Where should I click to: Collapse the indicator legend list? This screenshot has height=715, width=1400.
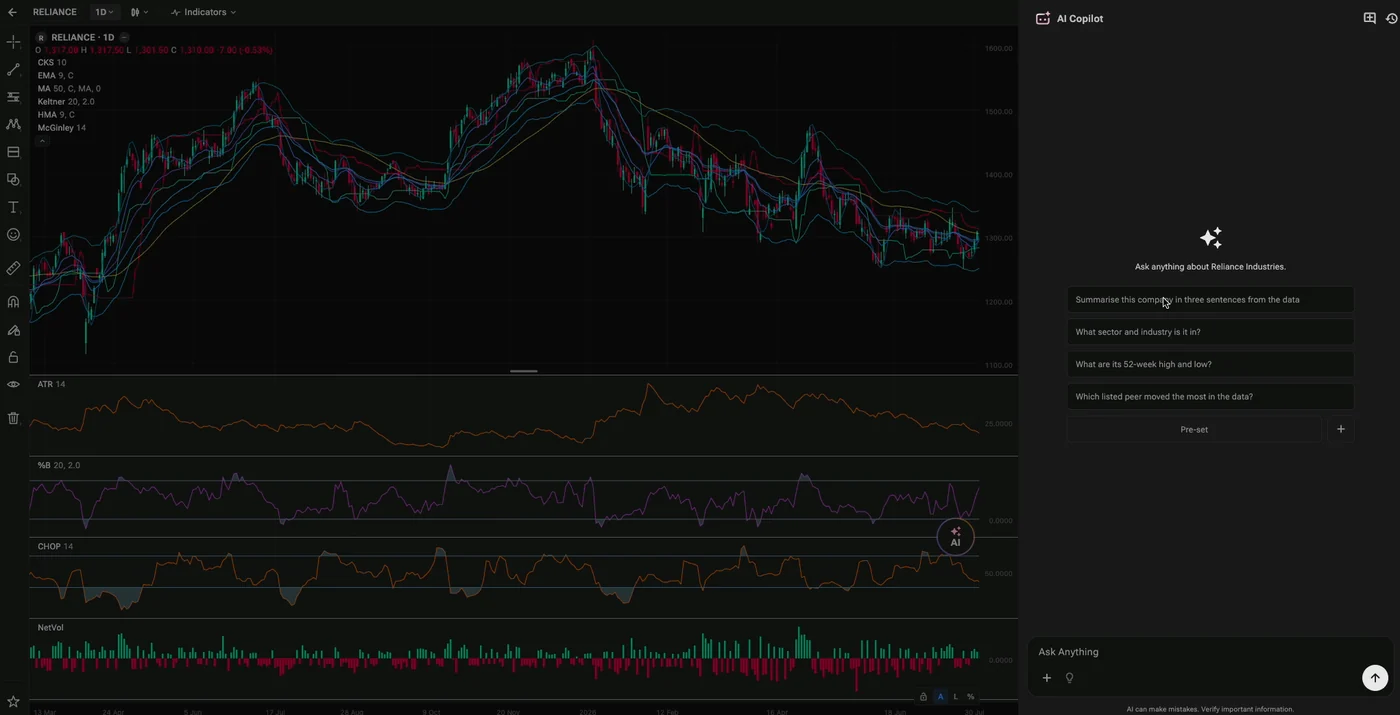tap(42, 142)
